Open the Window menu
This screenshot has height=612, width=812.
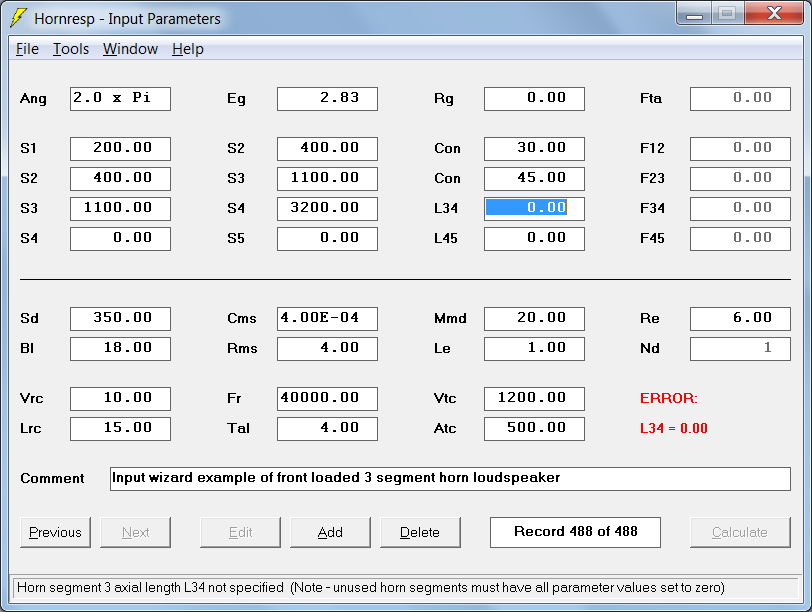(130, 49)
